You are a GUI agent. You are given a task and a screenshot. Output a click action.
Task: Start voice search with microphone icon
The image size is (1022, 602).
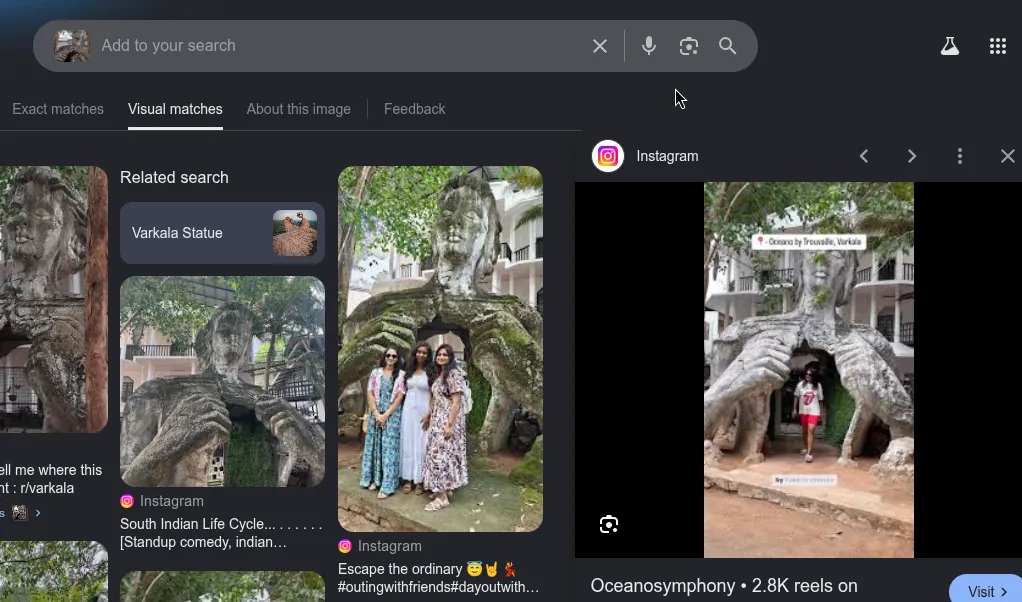coord(649,46)
